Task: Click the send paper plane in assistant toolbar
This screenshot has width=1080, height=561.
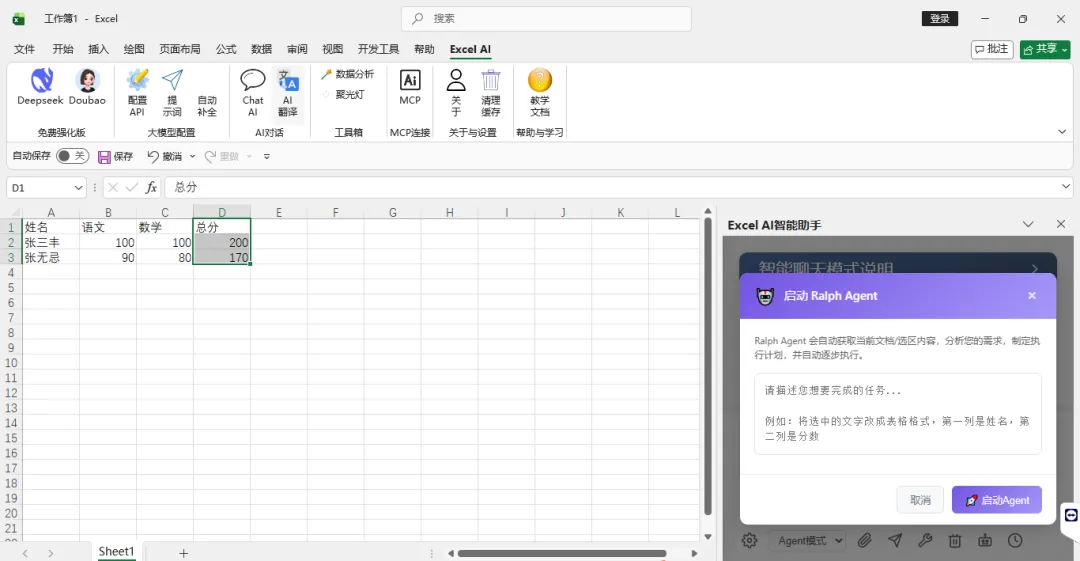Action: [x=895, y=541]
